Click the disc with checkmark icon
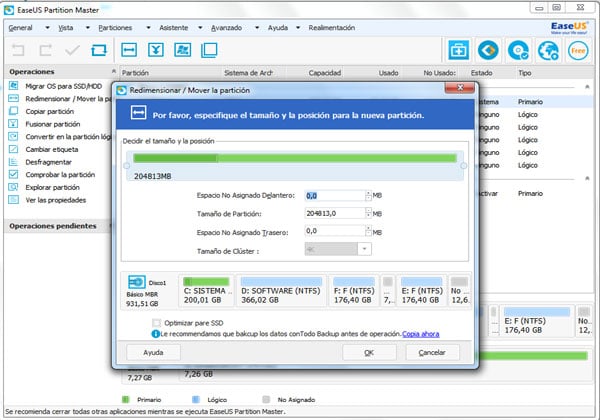 (x=518, y=50)
